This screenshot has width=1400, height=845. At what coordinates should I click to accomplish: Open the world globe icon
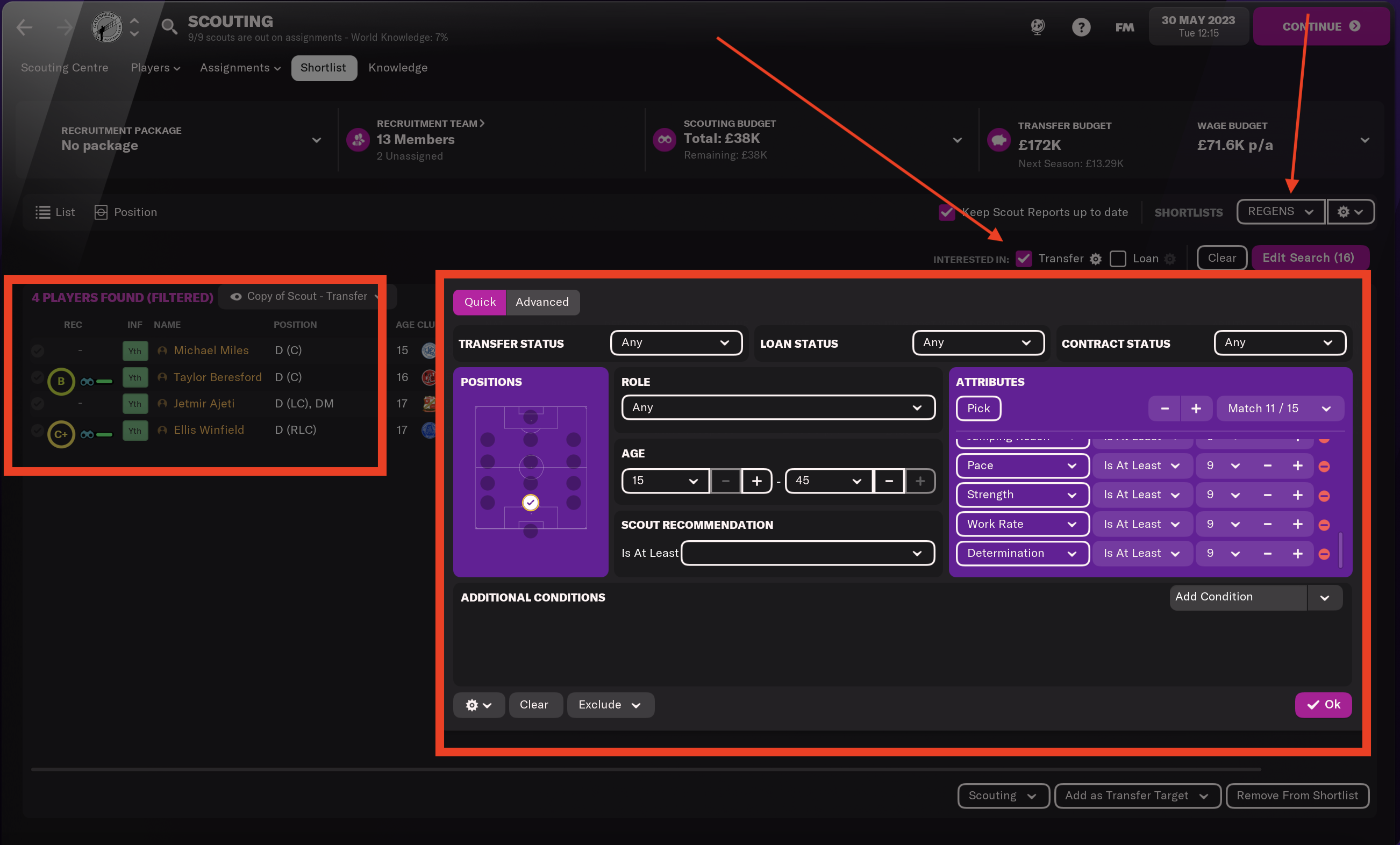pyautogui.click(x=1038, y=27)
